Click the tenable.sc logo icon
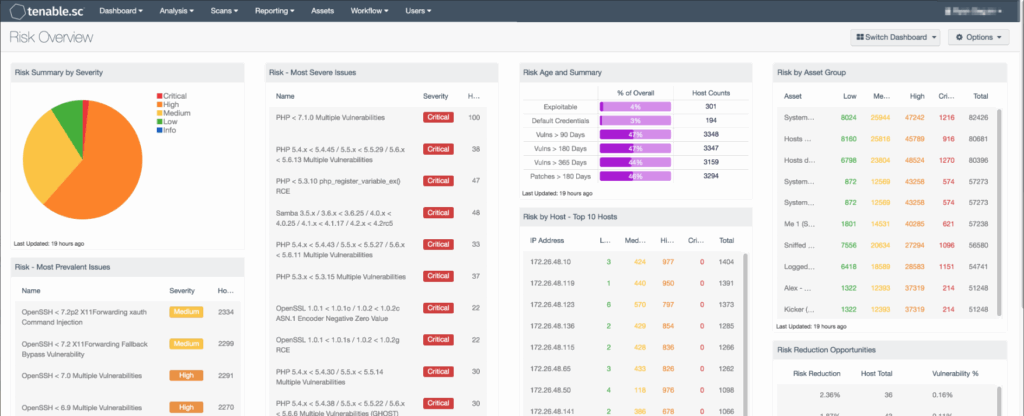1024x416 pixels. click(x=17, y=11)
